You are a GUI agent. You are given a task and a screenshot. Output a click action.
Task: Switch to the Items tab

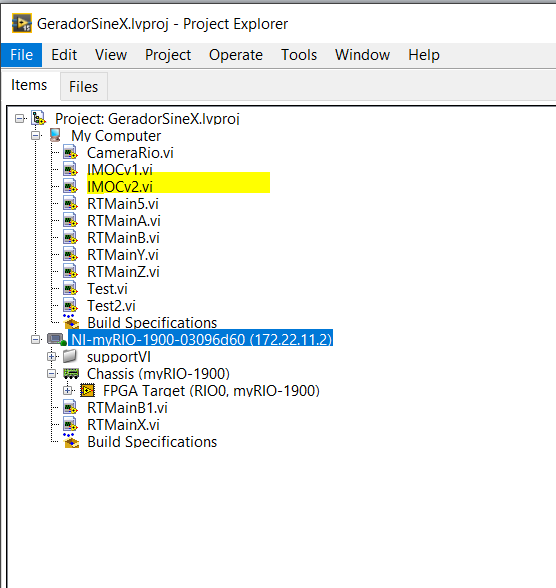29,85
